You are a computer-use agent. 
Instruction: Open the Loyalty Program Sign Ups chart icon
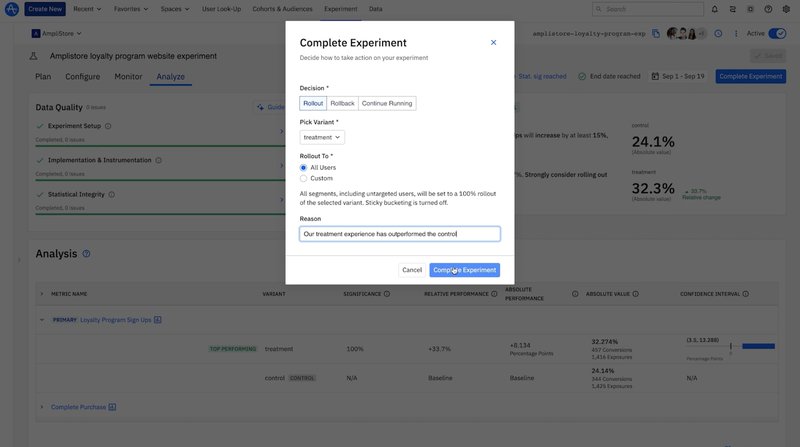coord(158,320)
